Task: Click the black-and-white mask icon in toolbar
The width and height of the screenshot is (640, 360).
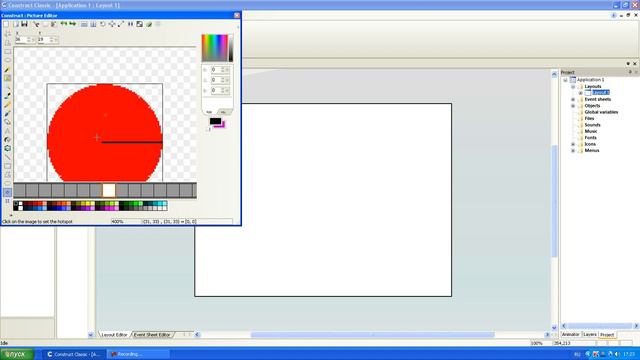Action: [x=140, y=24]
